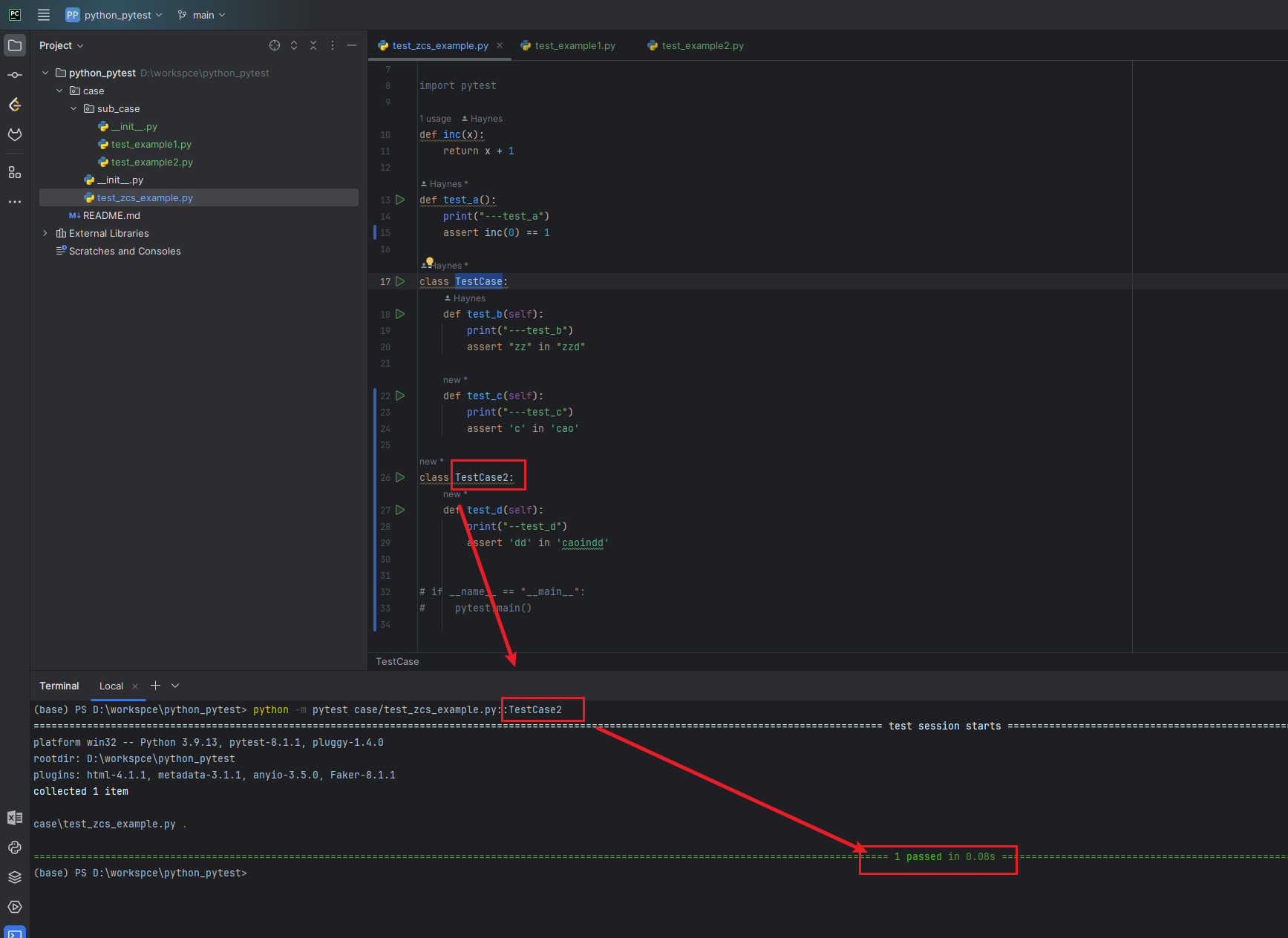Screen dimensions: 1288x938
Task: Open the main hamburger menu
Action: pyautogui.click(x=44, y=15)
